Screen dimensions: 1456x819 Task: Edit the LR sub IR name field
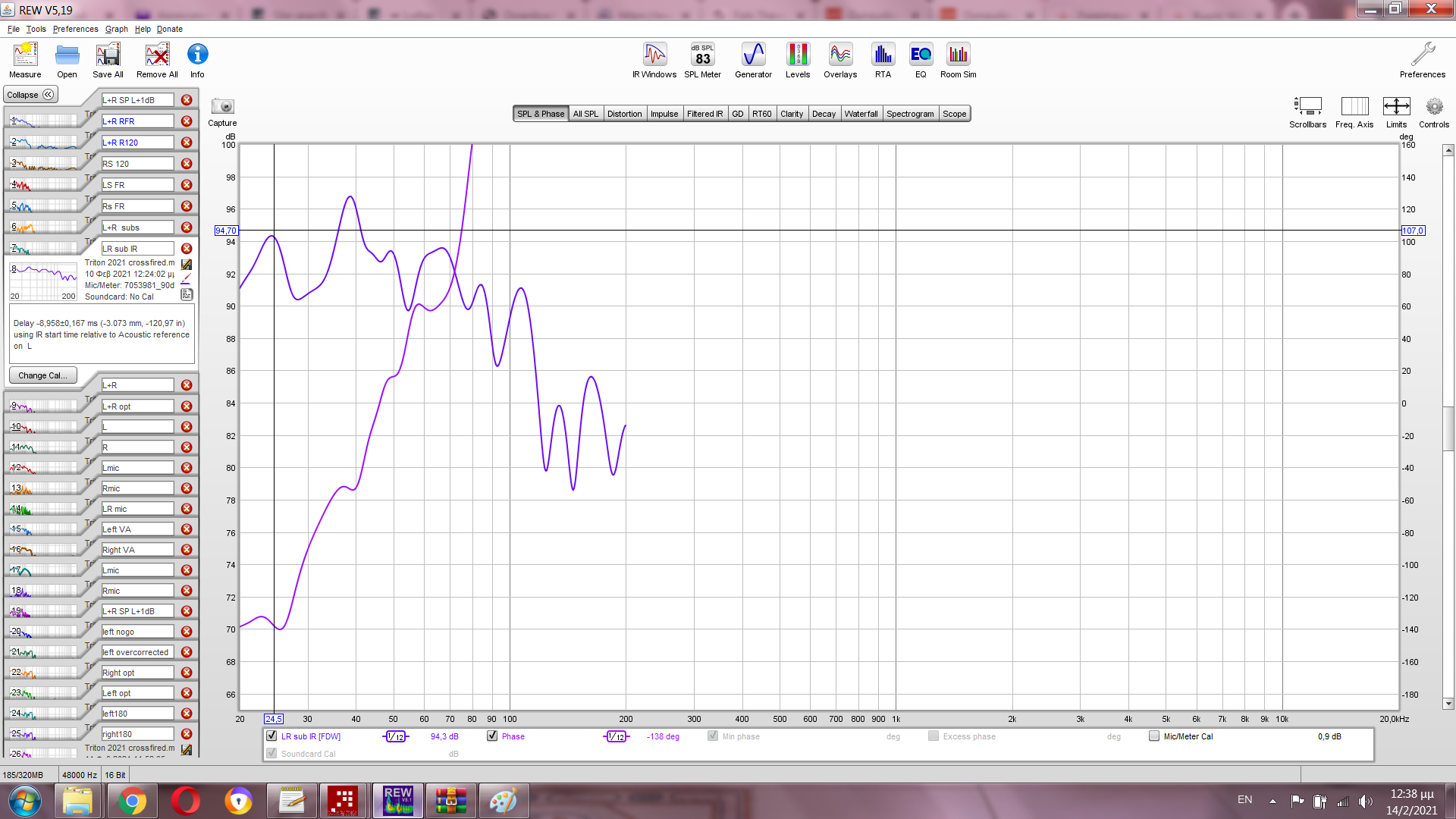tap(137, 249)
